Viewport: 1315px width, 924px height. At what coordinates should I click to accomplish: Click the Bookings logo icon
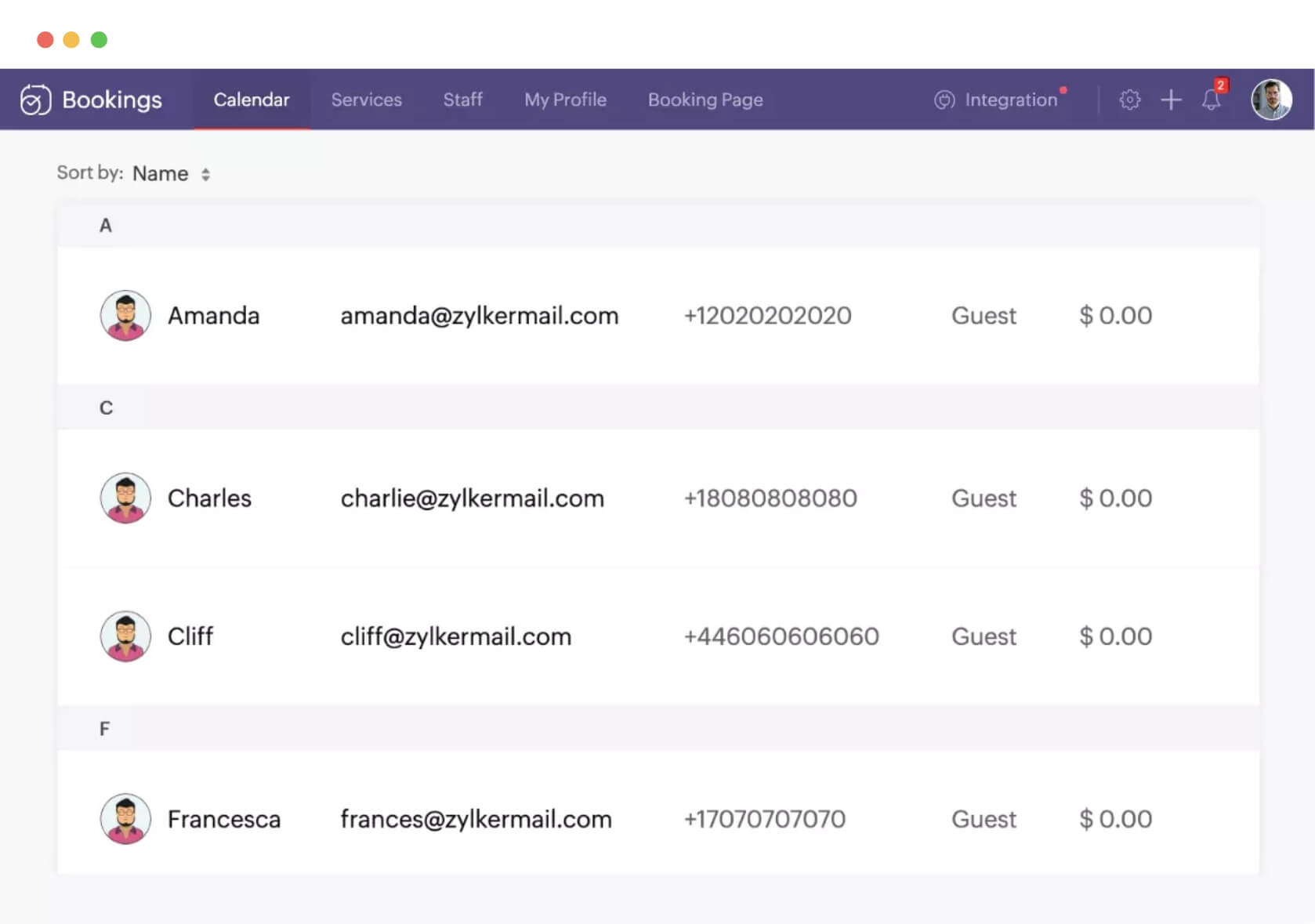[x=34, y=100]
